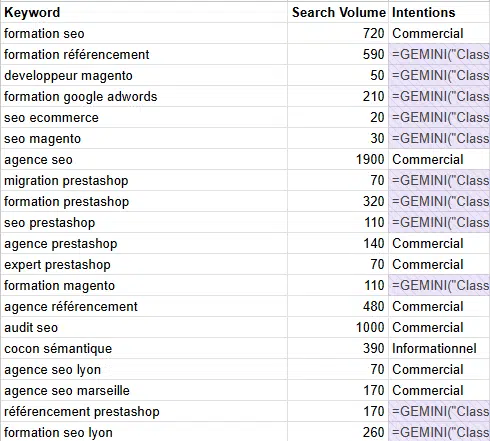Click the 'formation seo' keyword cell
The width and height of the screenshot is (490, 441).
(144, 33)
